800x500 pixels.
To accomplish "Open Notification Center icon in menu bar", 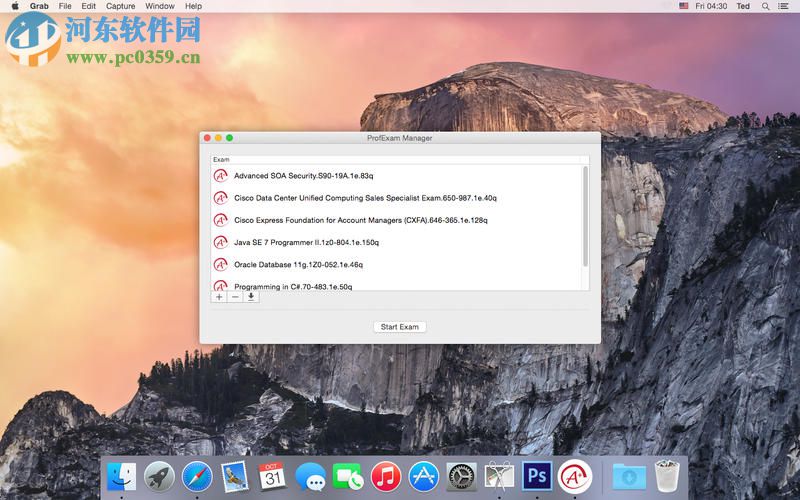I will click(783, 6).
